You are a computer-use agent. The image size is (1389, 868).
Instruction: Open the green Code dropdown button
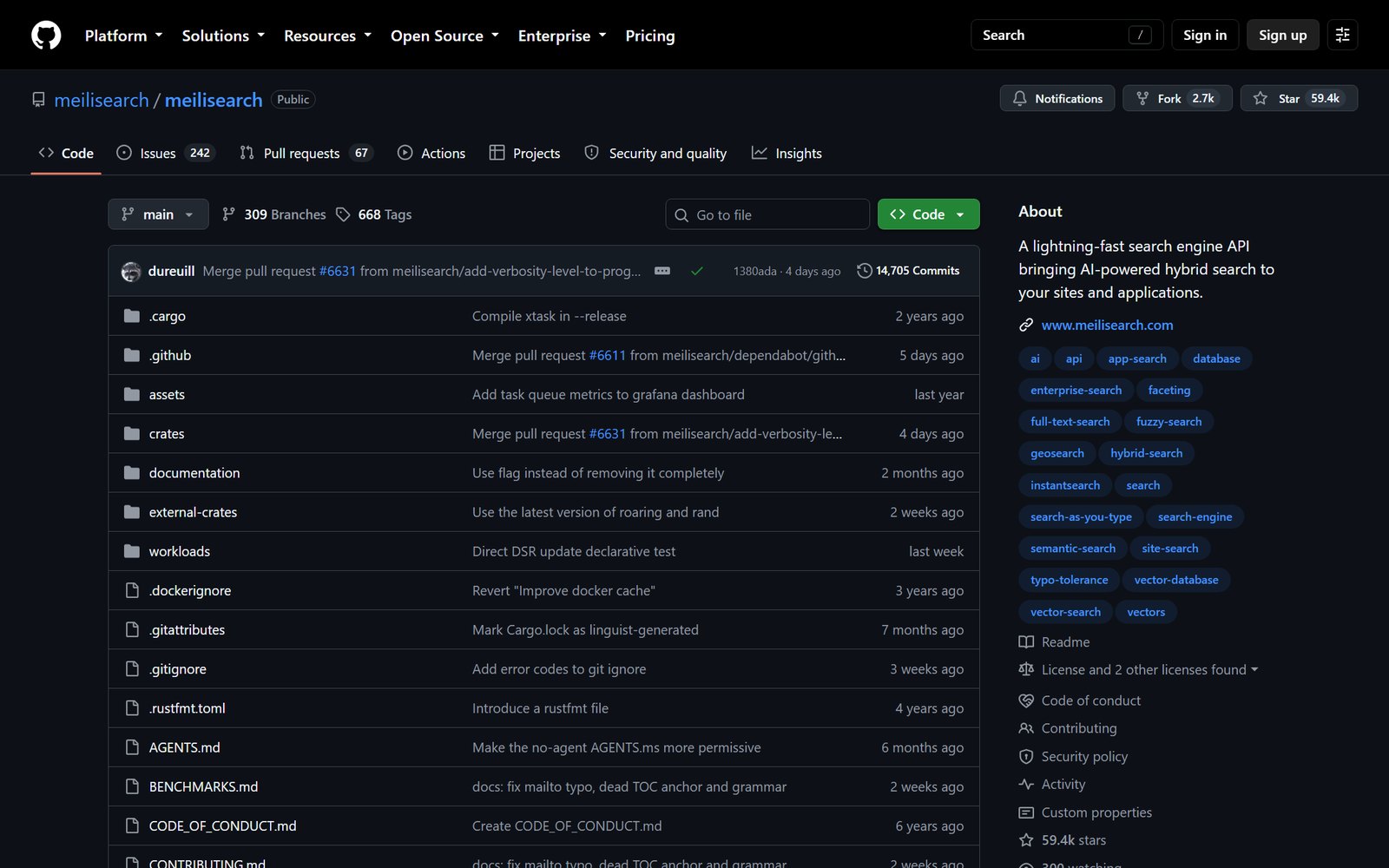(x=928, y=214)
